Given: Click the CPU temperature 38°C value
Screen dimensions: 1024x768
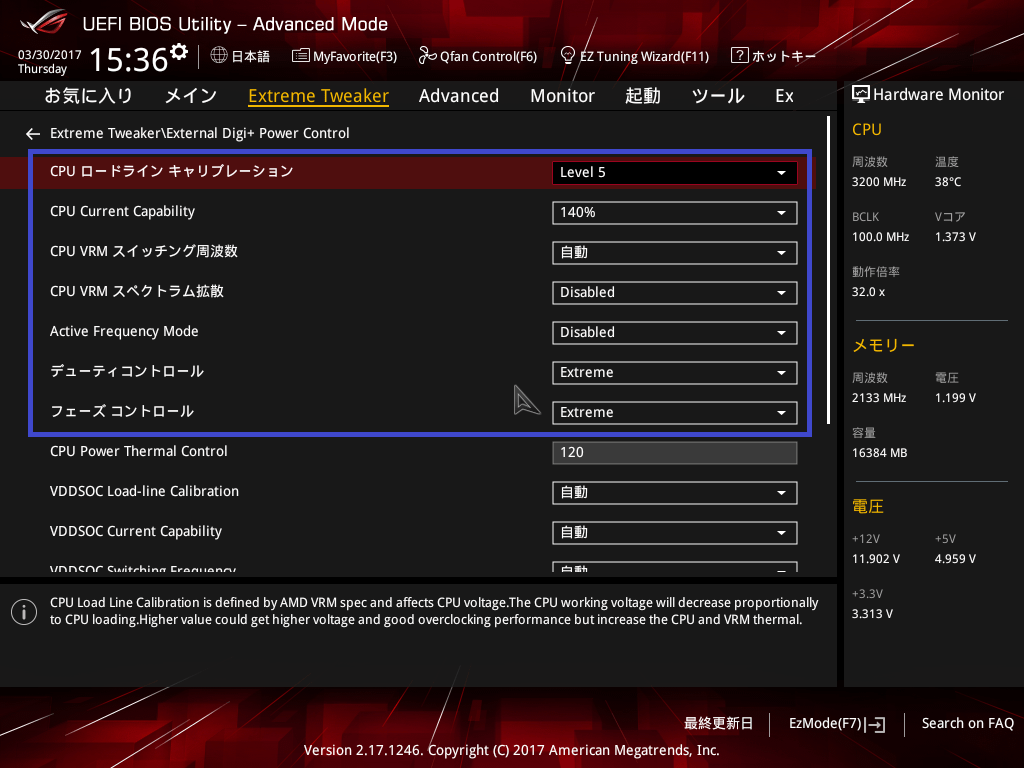Looking at the screenshot, I should coord(948,182).
